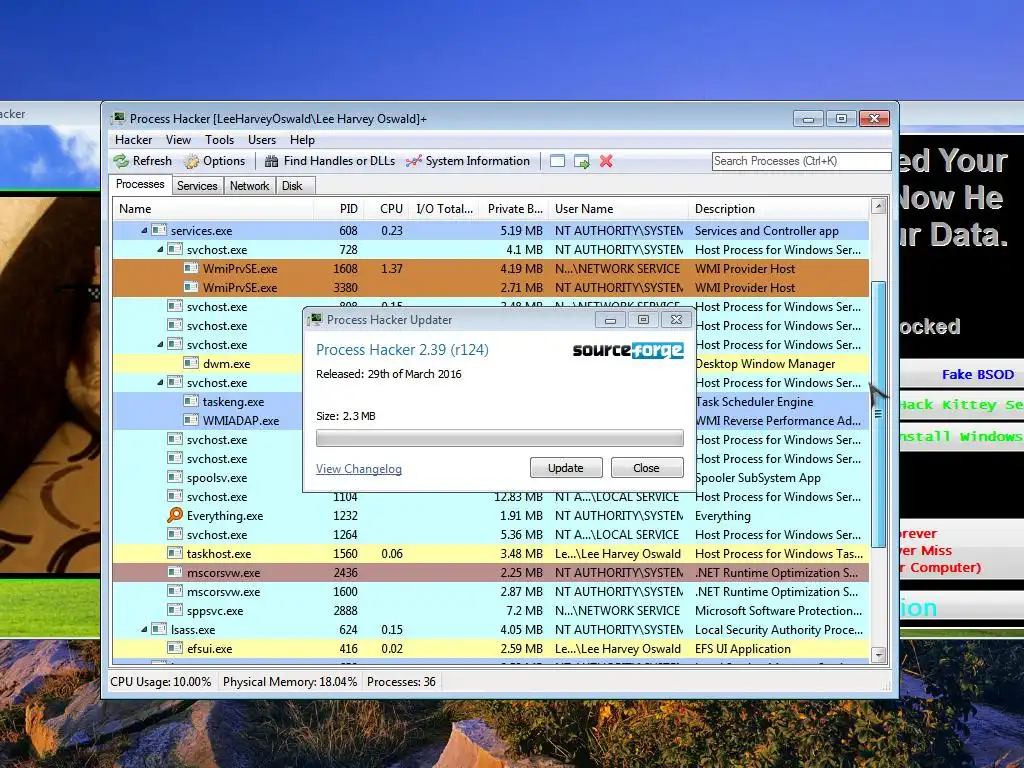Image resolution: width=1024 pixels, height=768 pixels.
Task: Sort by the PID column header
Action: pos(338,209)
